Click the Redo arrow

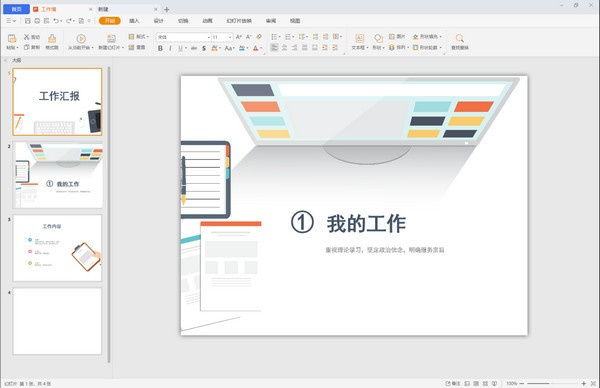[69, 21]
